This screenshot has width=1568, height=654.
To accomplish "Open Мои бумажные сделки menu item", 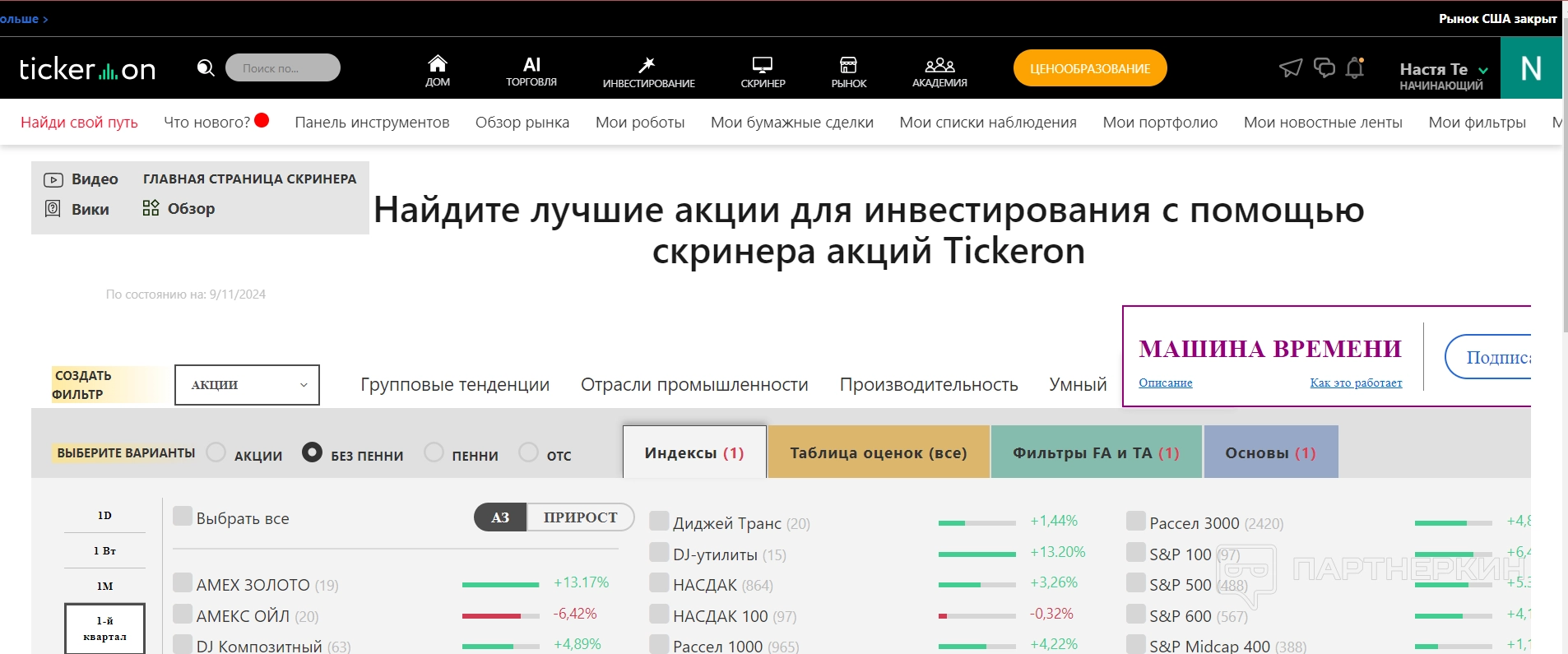I will click(792, 123).
